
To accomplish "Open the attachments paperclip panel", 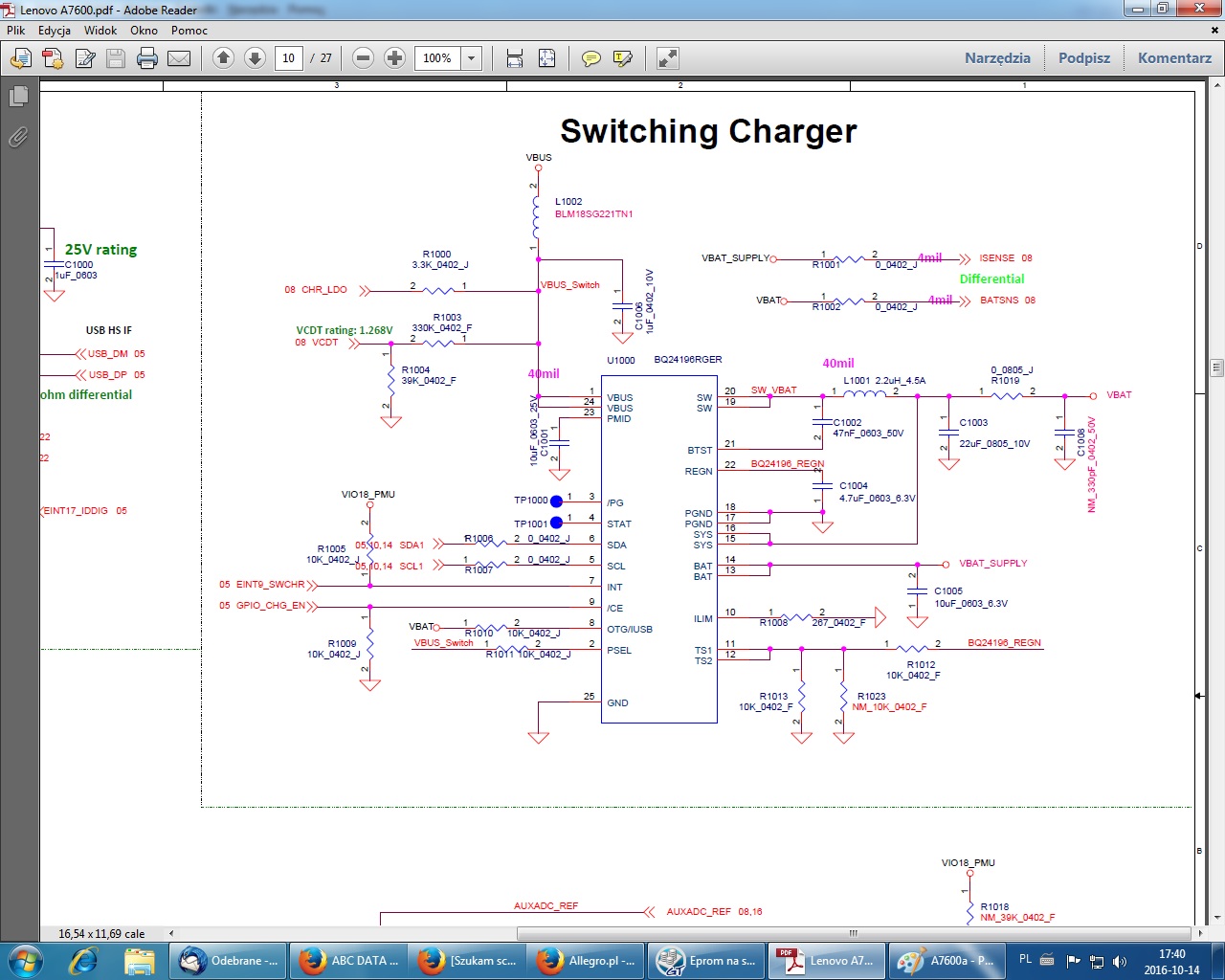I will (x=18, y=138).
